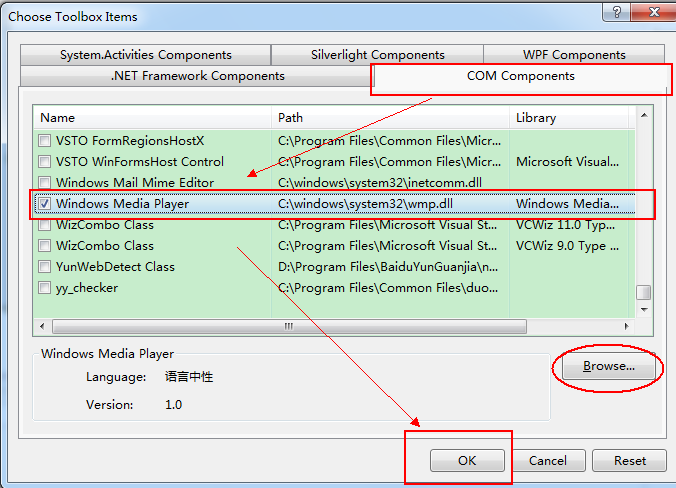Tick the VSTO WinFormsHost Control checkbox
The image size is (676, 488).
(44, 162)
